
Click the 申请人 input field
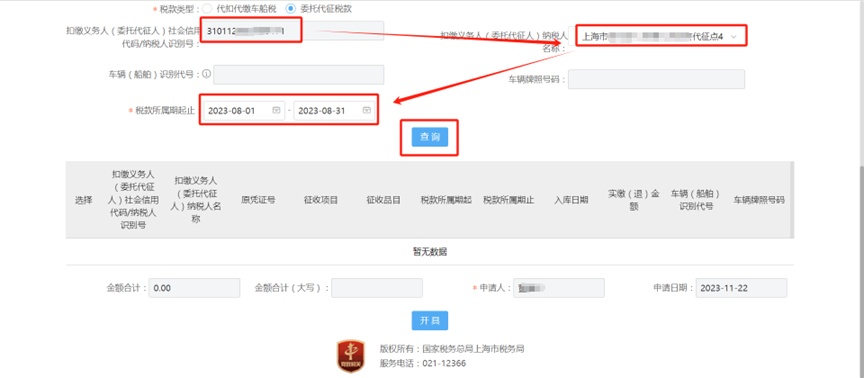pyautogui.click(x=559, y=288)
